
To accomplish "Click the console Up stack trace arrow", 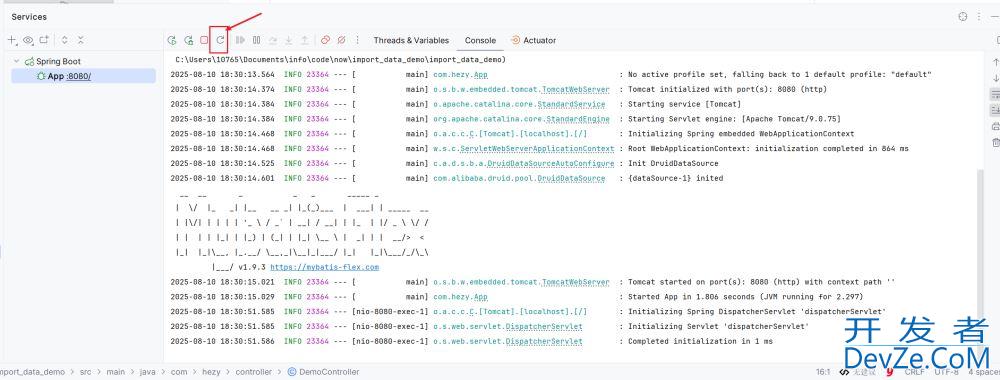I will point(995,62).
